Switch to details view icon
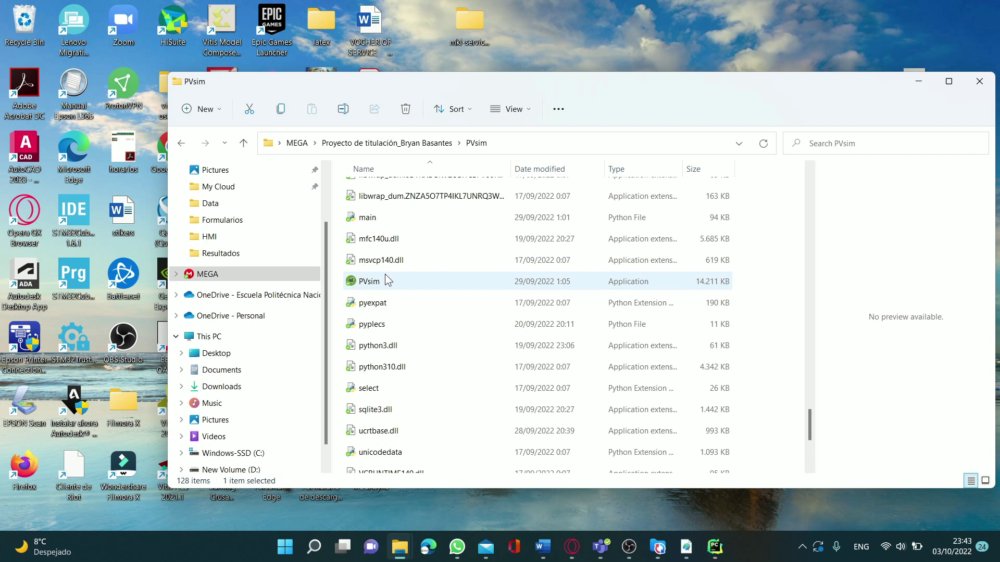The width and height of the screenshot is (1000, 562). [971, 480]
